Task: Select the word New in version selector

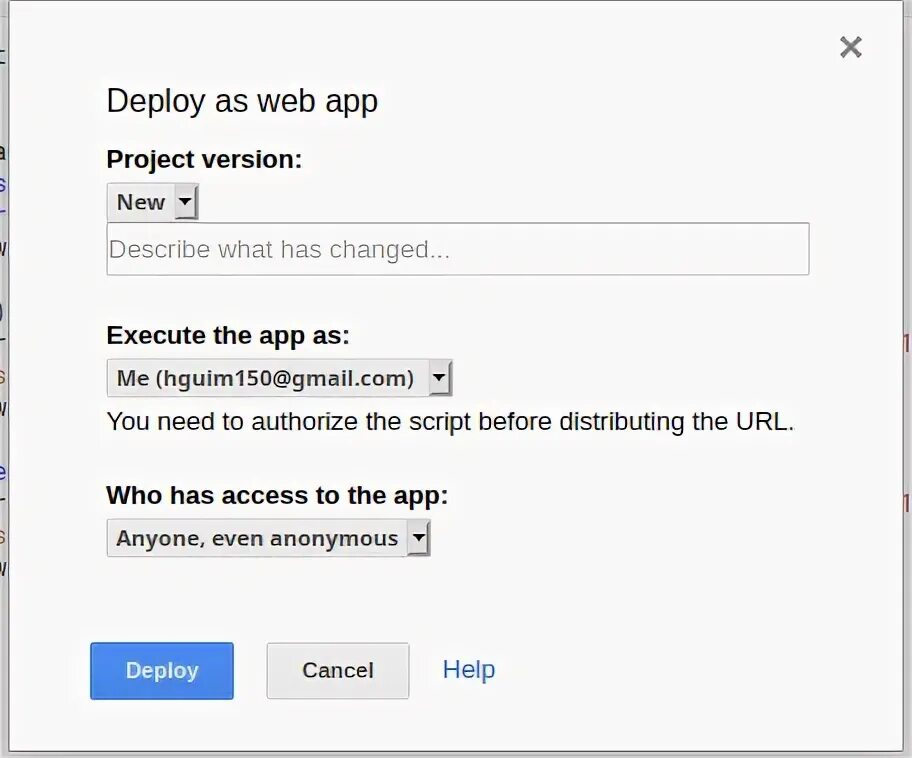Action: click(x=141, y=202)
